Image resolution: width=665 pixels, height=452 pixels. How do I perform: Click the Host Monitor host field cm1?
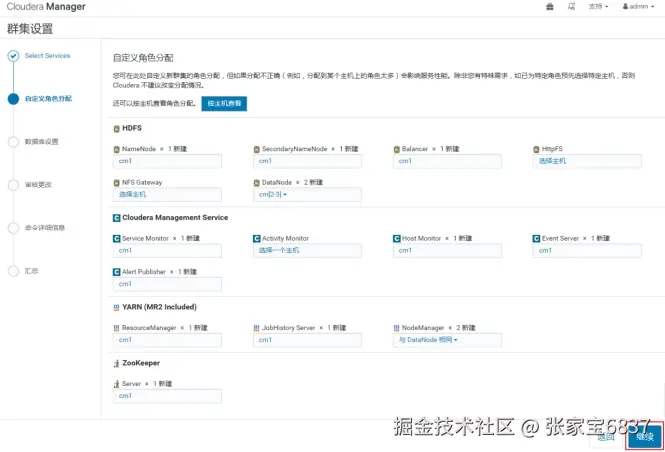coord(447,251)
